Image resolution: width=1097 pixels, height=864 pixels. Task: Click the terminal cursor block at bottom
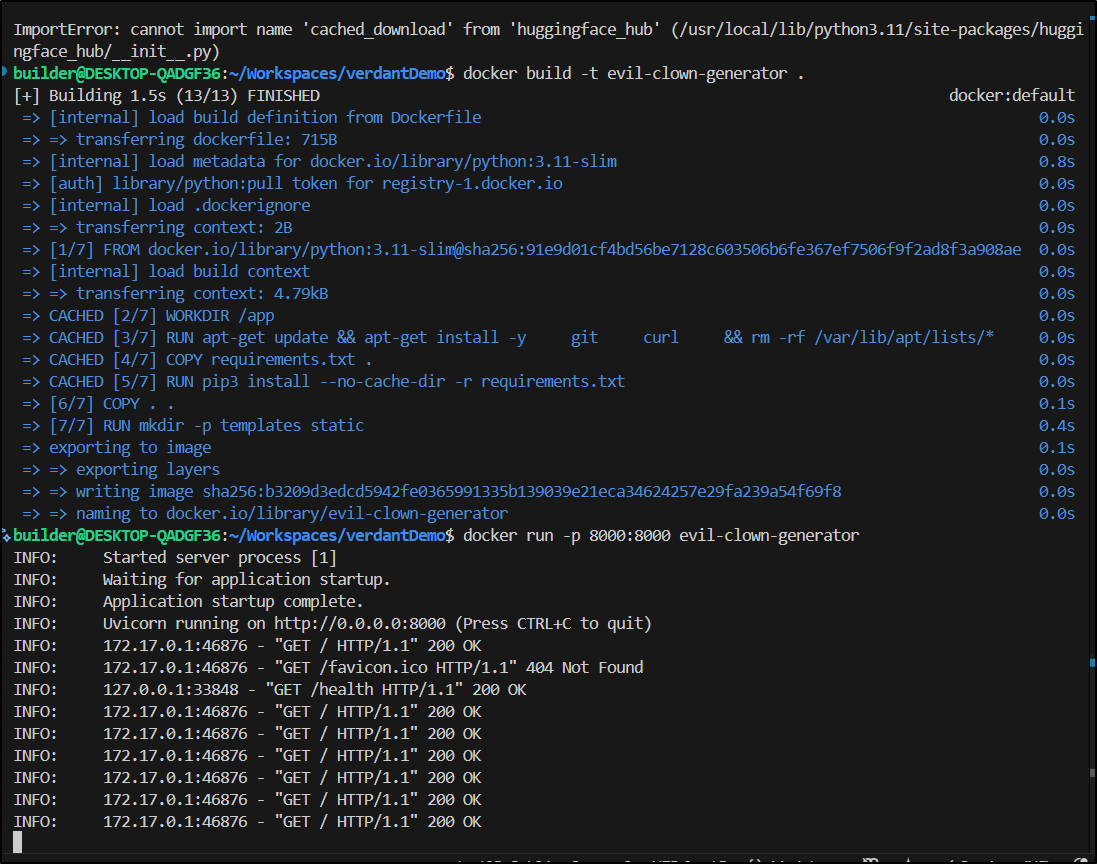(18, 843)
